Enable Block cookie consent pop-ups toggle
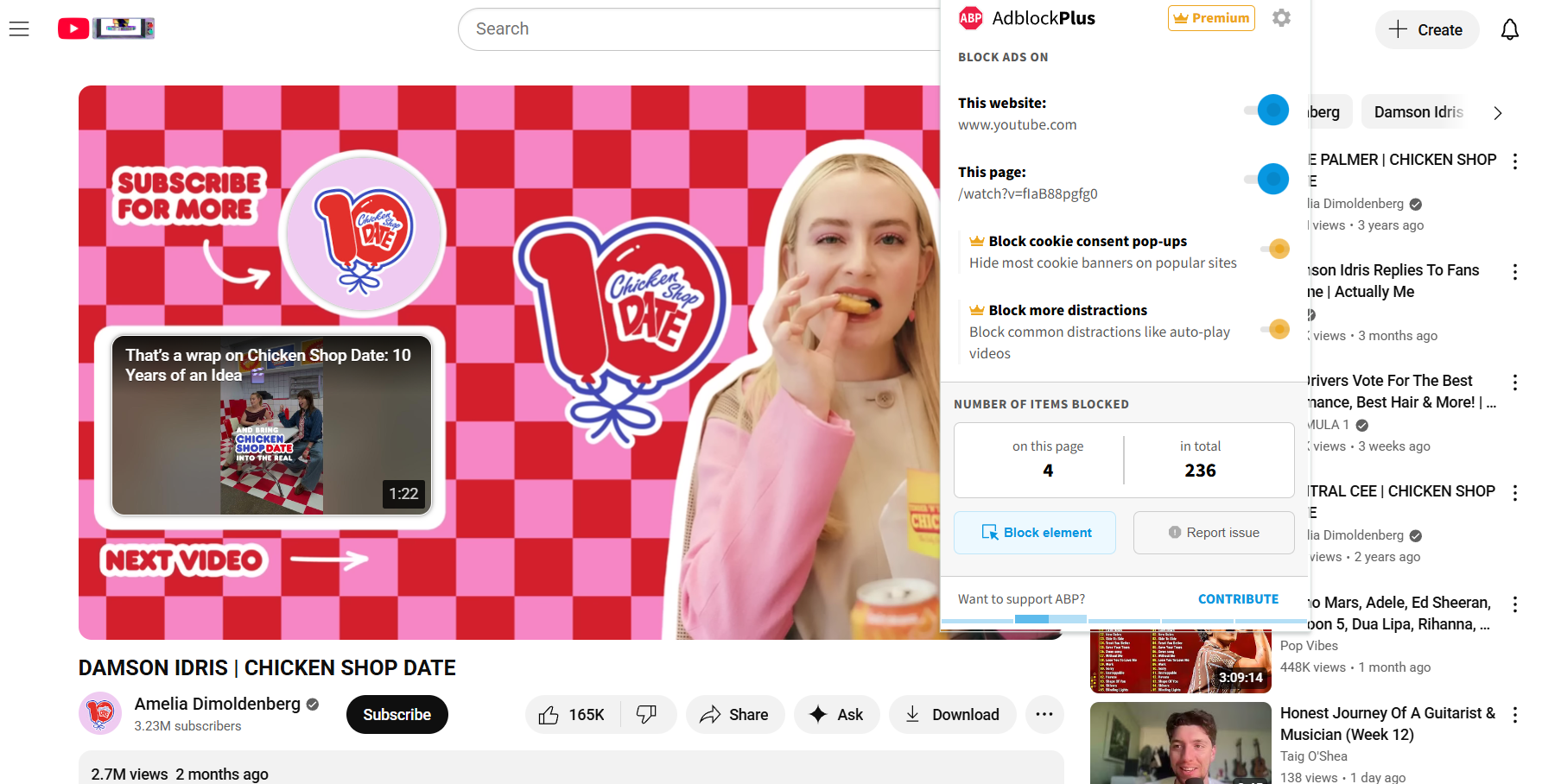This screenshot has width=1542, height=784. click(1275, 250)
